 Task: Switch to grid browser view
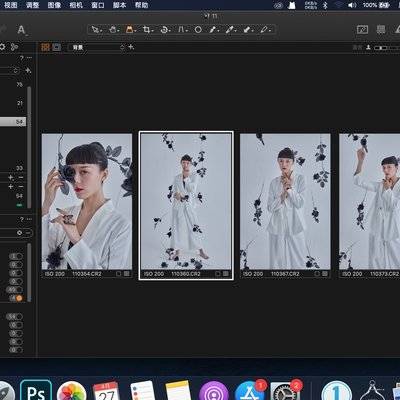click(45, 47)
